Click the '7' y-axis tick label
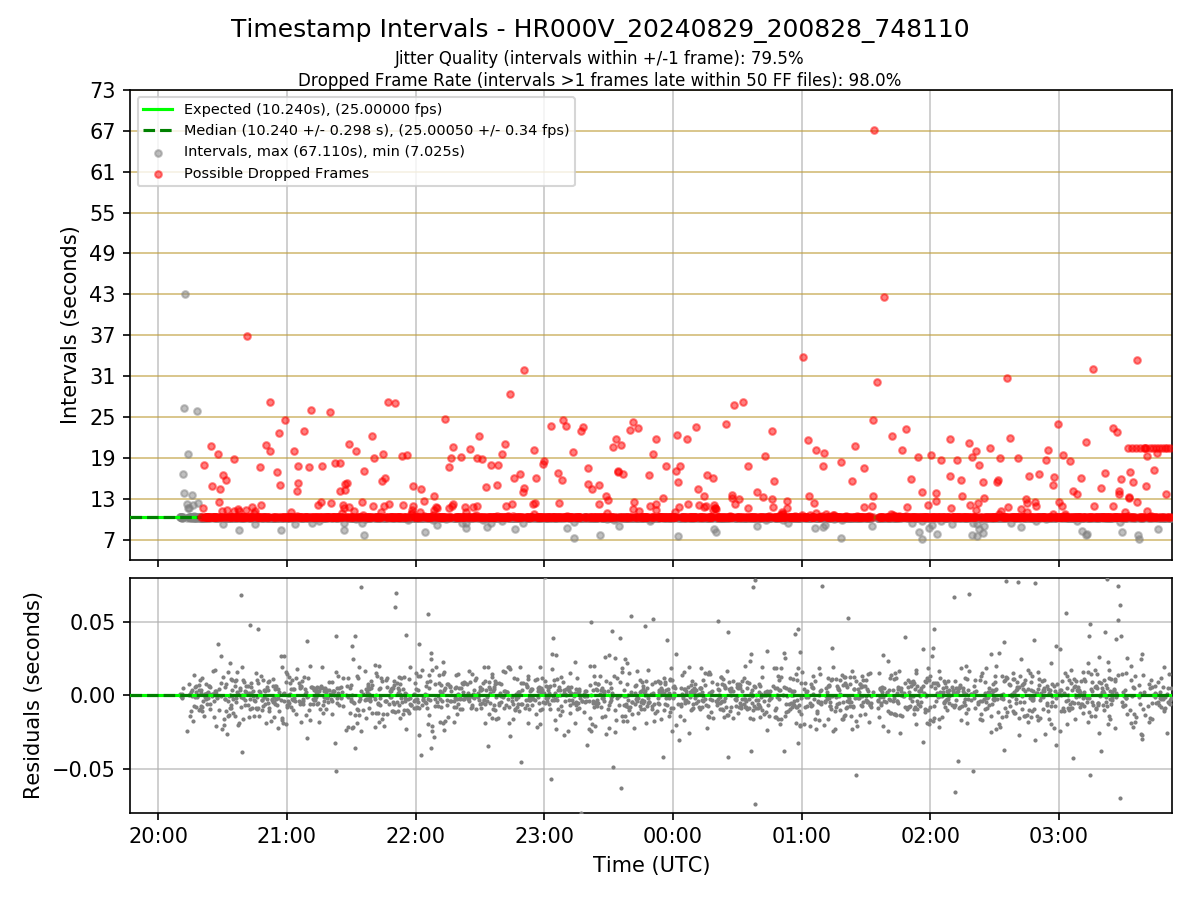 (x=110, y=541)
